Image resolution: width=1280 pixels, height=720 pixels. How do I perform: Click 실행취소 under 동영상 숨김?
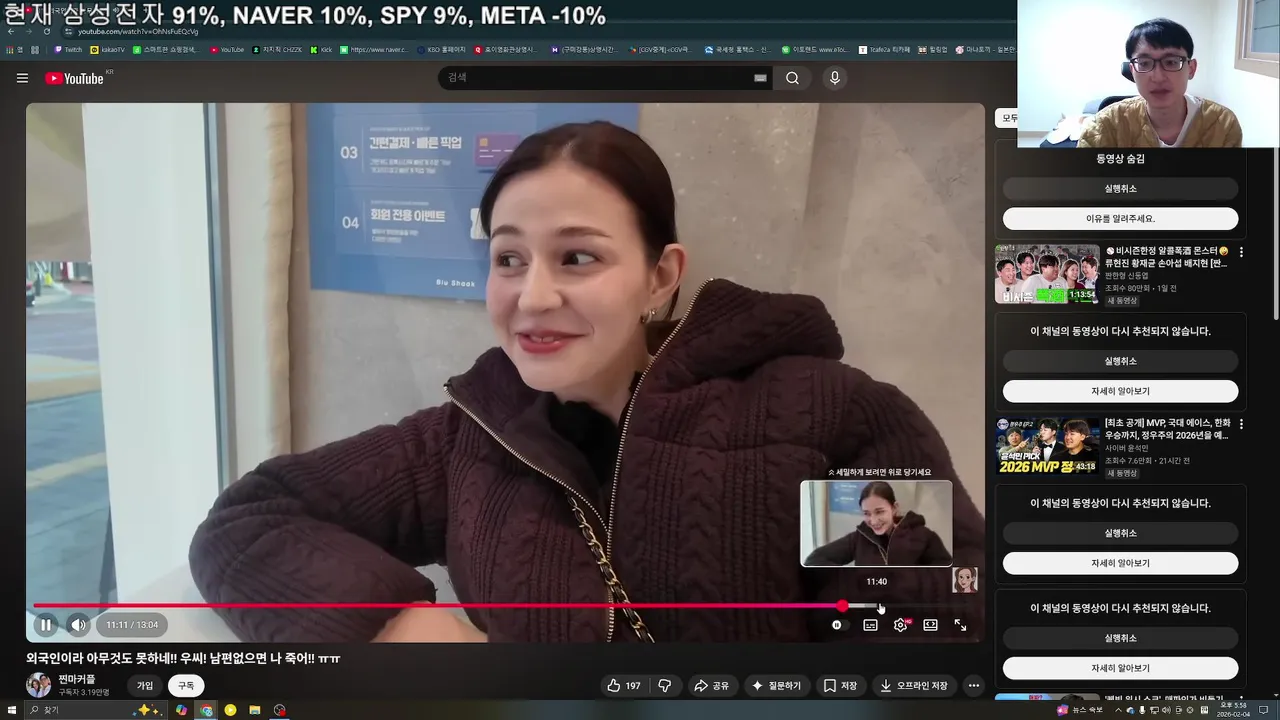[1120, 189]
